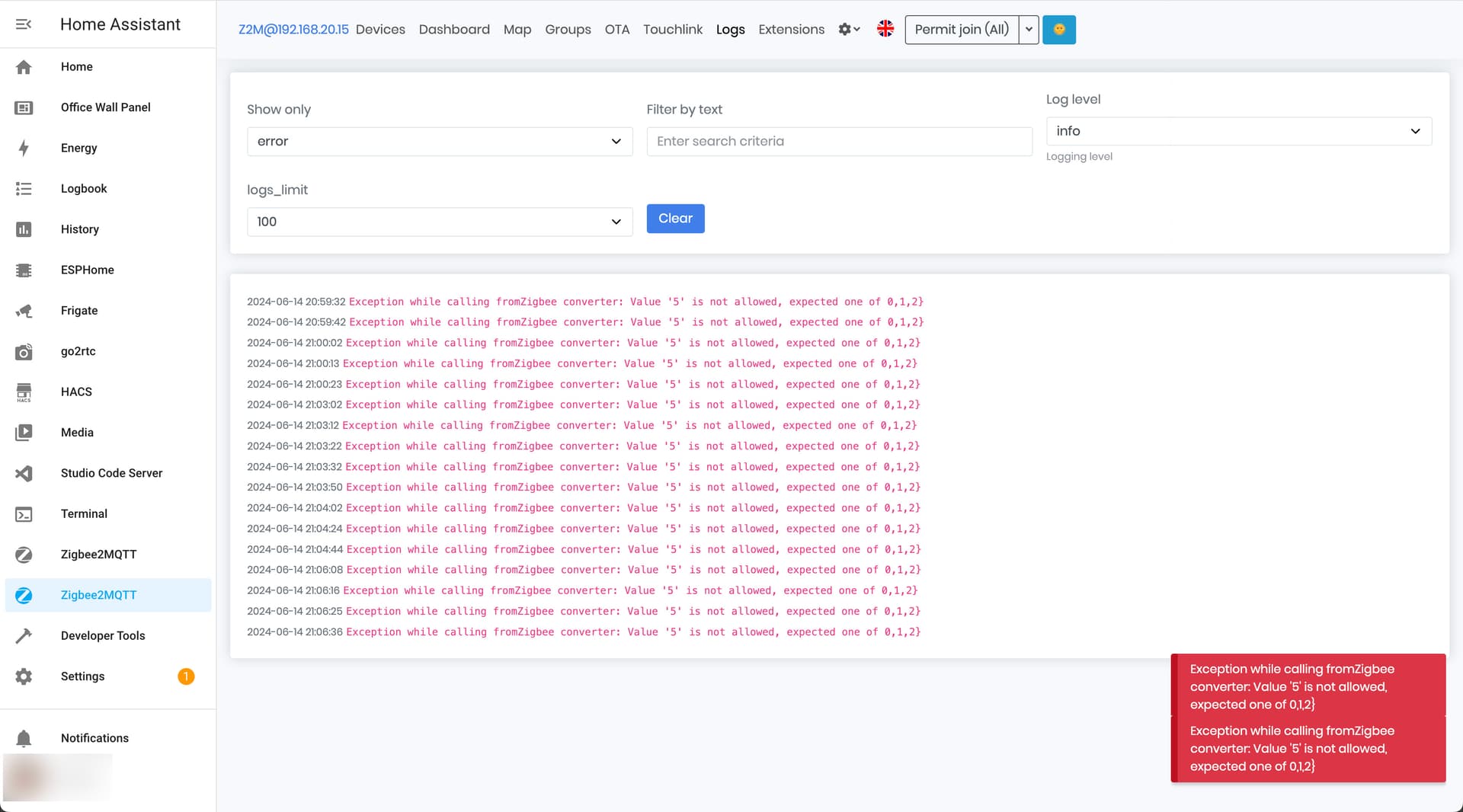Open the Log level info dropdown
1463x812 pixels.
(x=1239, y=131)
